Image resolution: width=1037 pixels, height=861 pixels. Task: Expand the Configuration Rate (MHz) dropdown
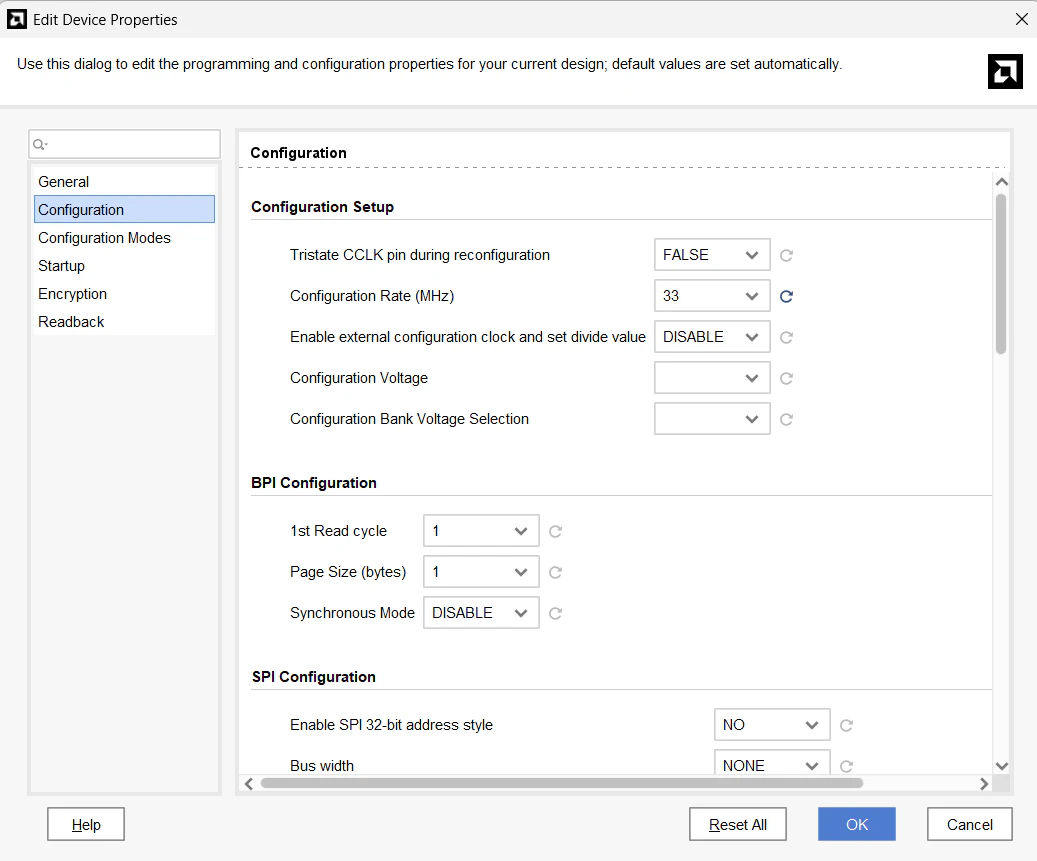pos(712,296)
